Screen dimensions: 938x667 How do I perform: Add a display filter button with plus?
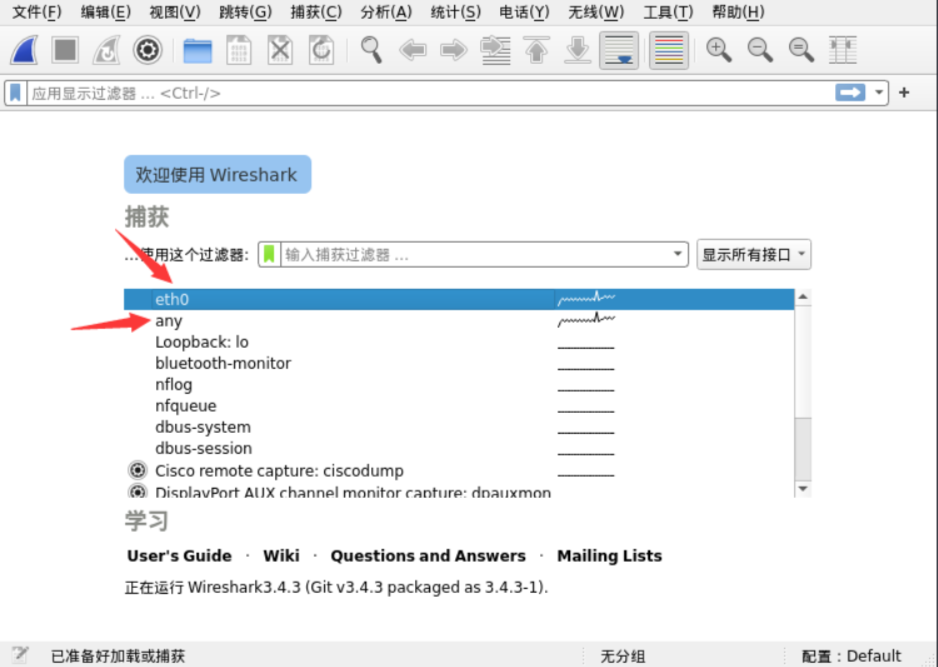pos(904,93)
